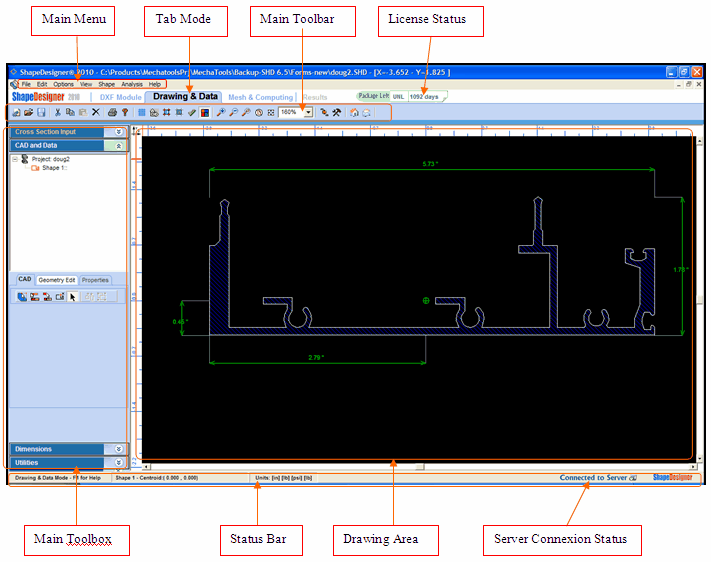This screenshot has height=562, width=711.
Task: Click the Save floppy disk icon
Action: click(41, 112)
